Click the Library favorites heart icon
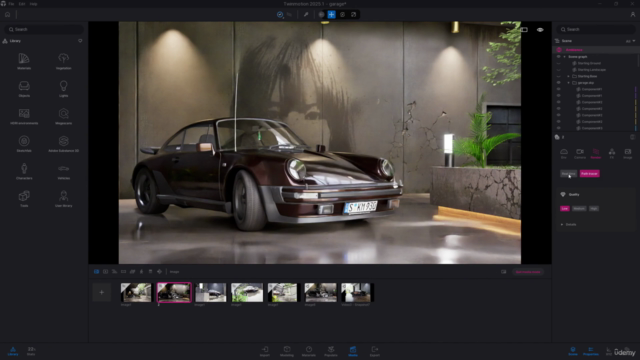Image resolution: width=640 pixels, height=360 pixels. tap(80, 41)
